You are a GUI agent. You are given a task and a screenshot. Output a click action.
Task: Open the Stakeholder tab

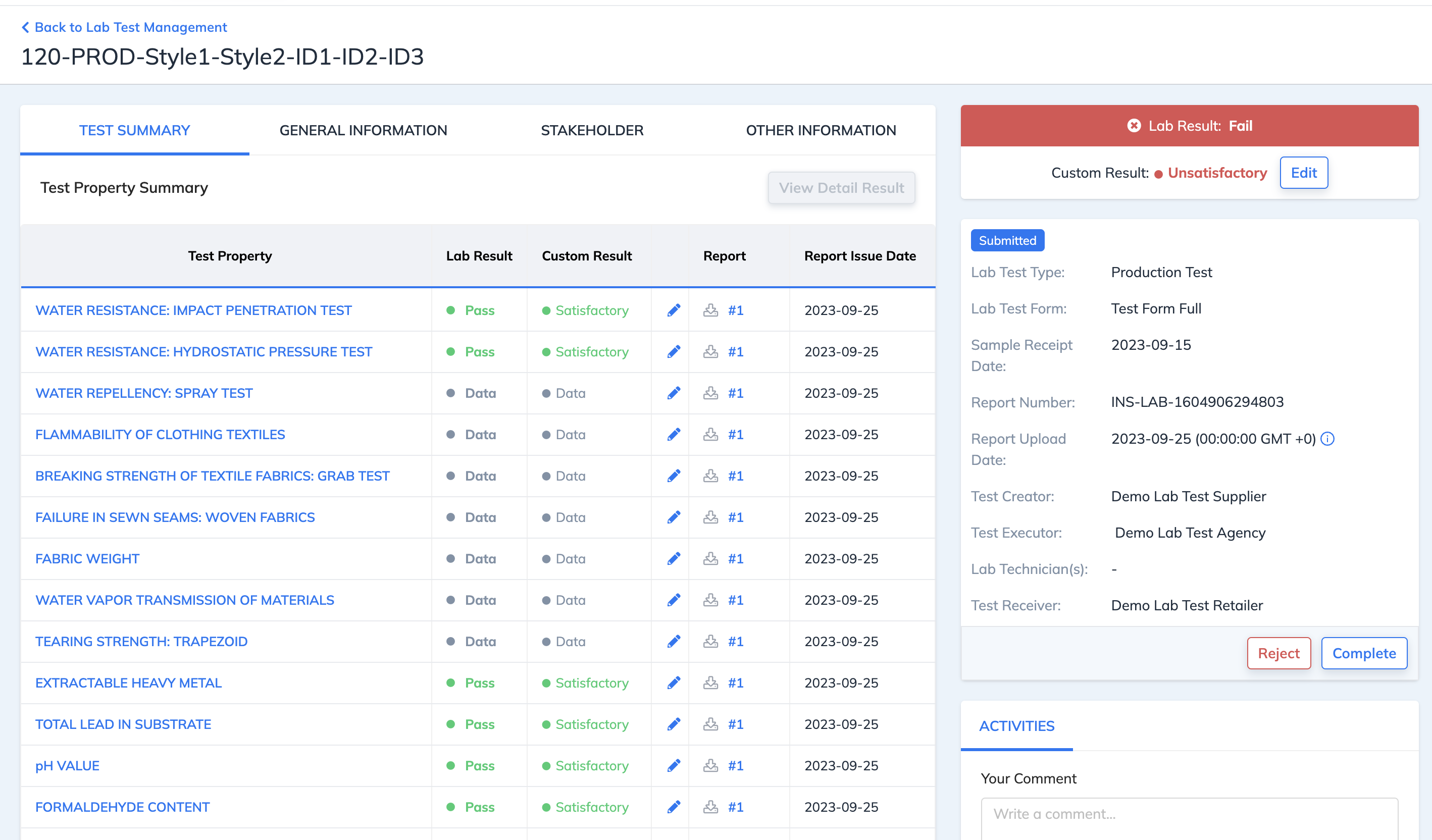pos(592,130)
